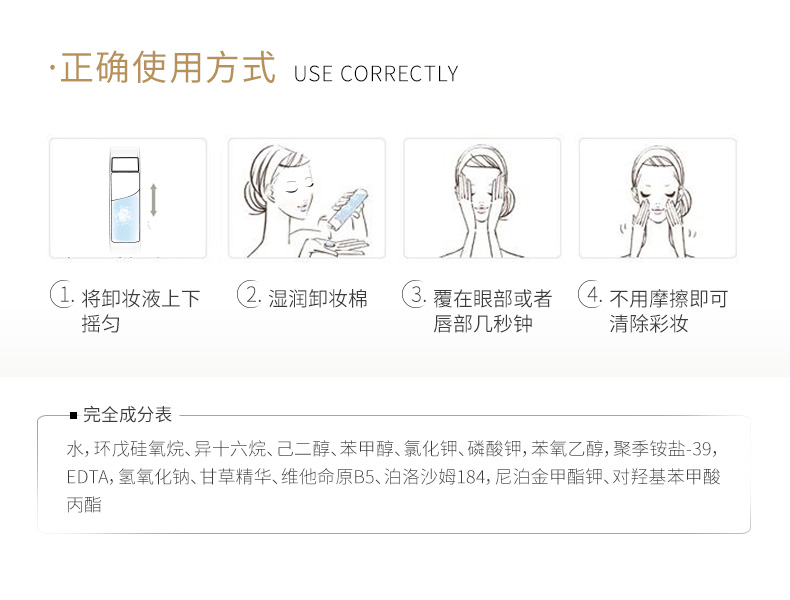This screenshot has height=600, width=790.
Task: Click the 不用摩擦即可清除彩妆 caption
Action: 669,311
